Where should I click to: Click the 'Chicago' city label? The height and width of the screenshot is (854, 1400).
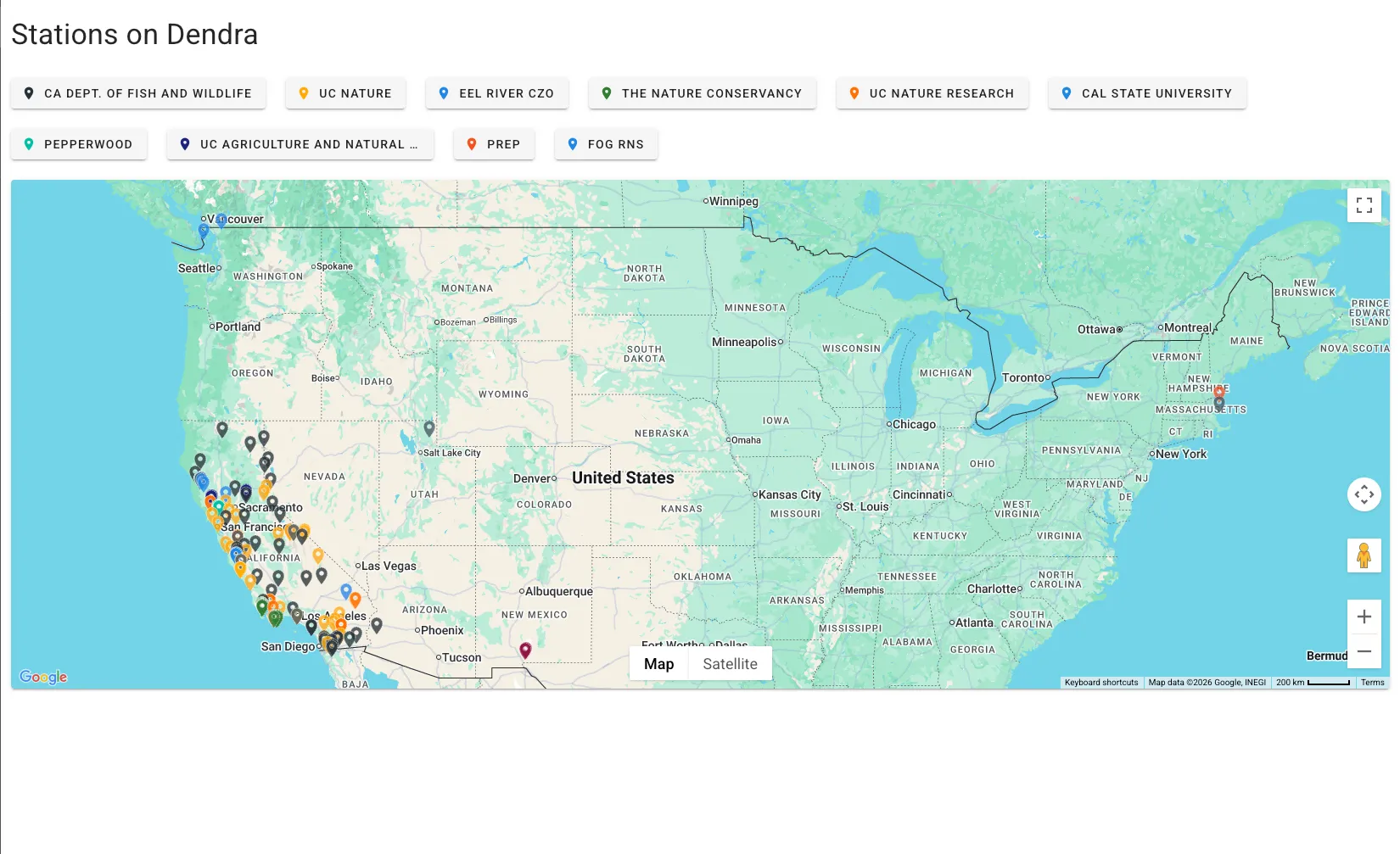914,425
